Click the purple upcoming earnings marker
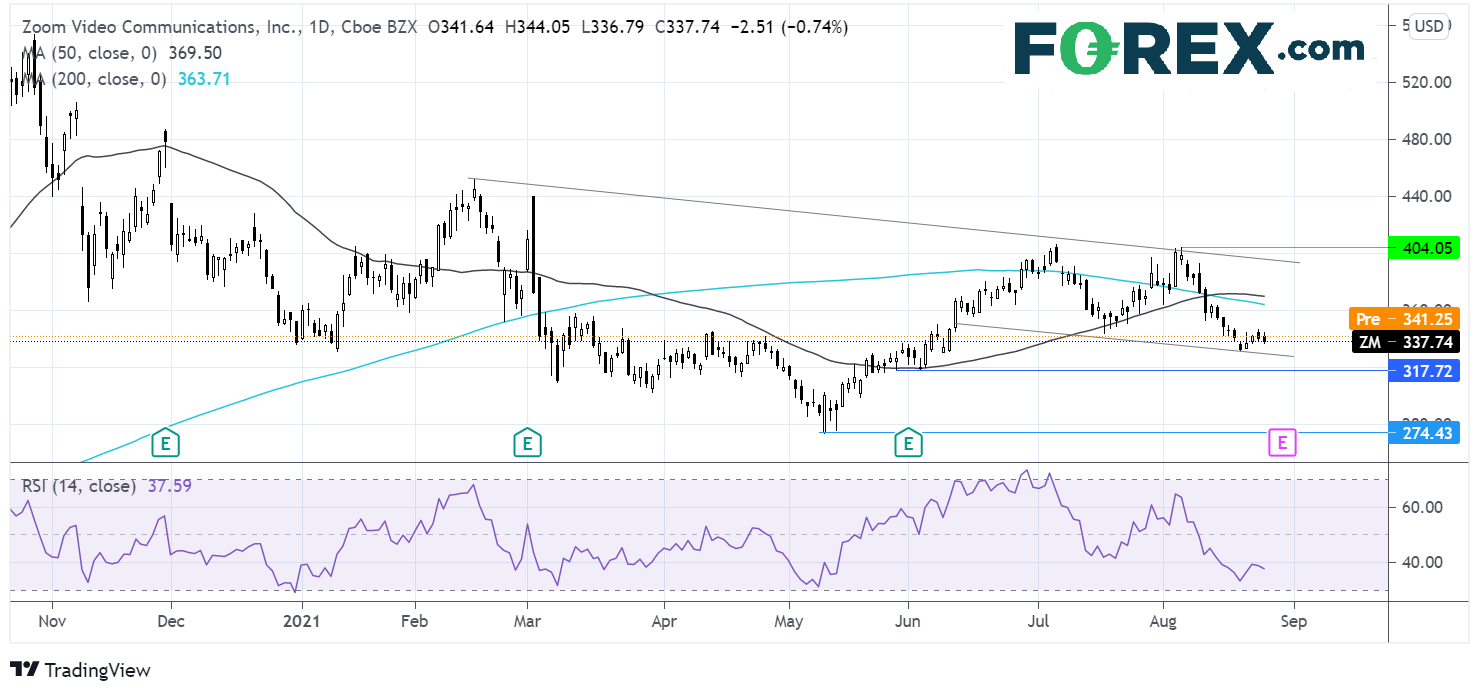 tap(1283, 442)
